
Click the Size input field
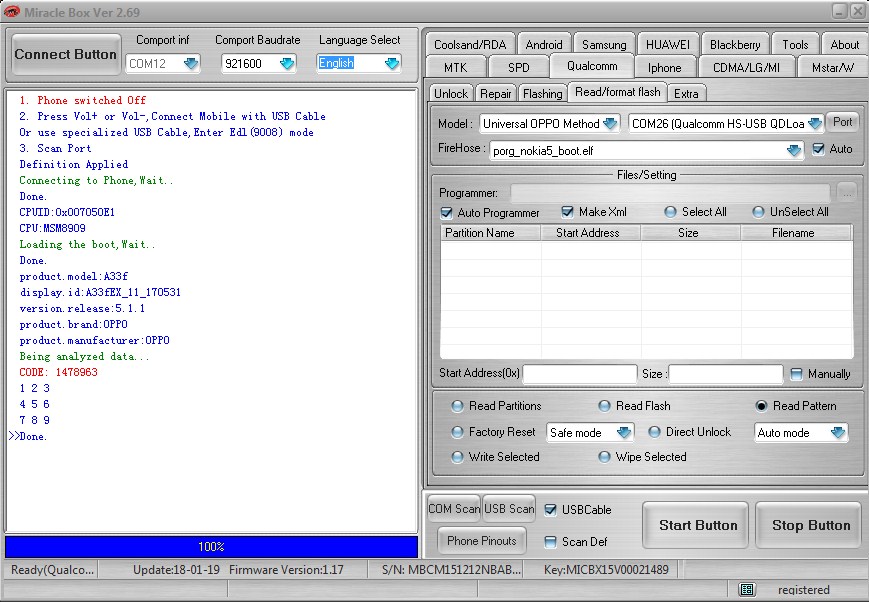[726, 374]
